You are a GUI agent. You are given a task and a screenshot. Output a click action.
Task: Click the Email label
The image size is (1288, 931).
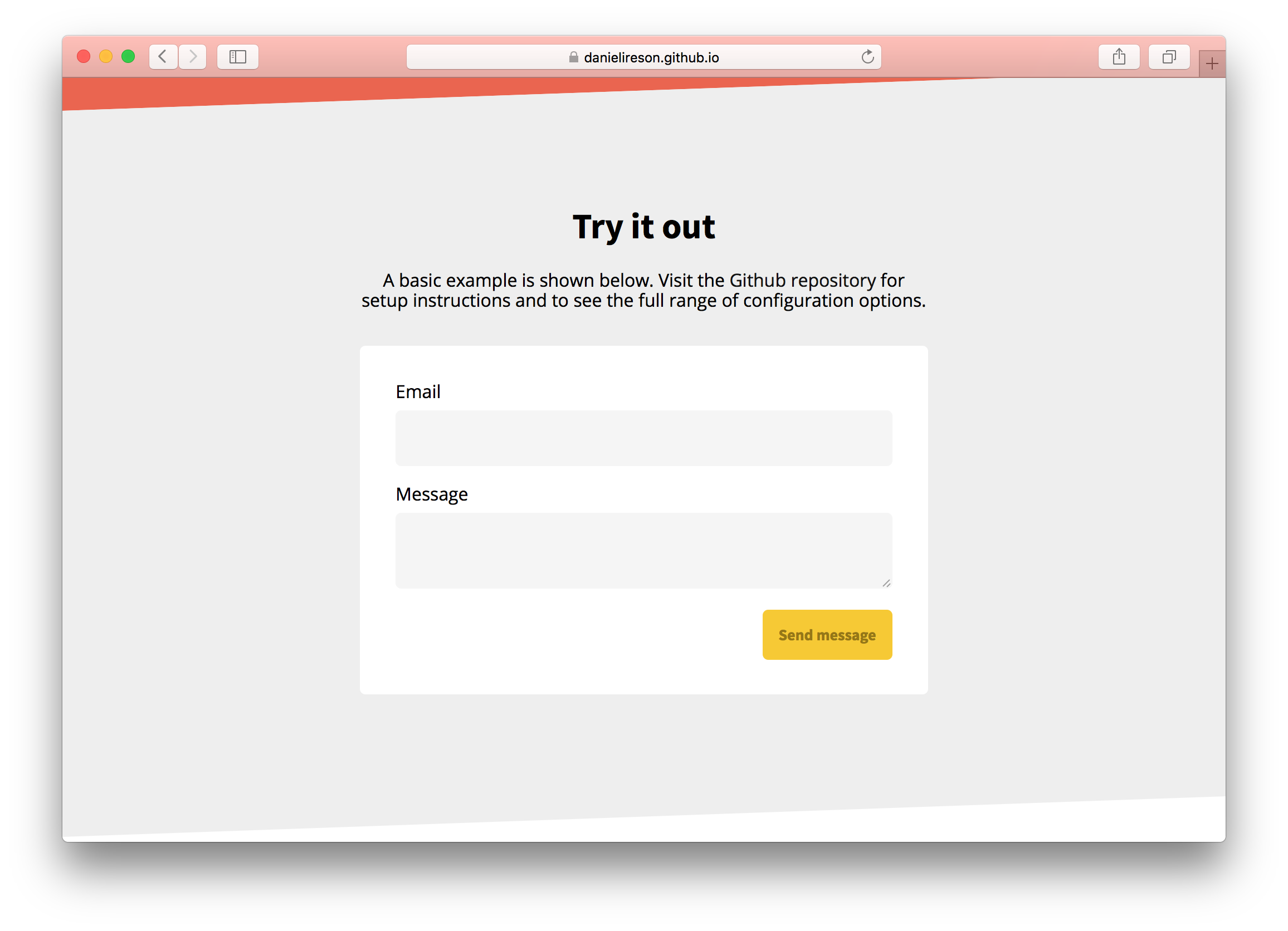417,391
